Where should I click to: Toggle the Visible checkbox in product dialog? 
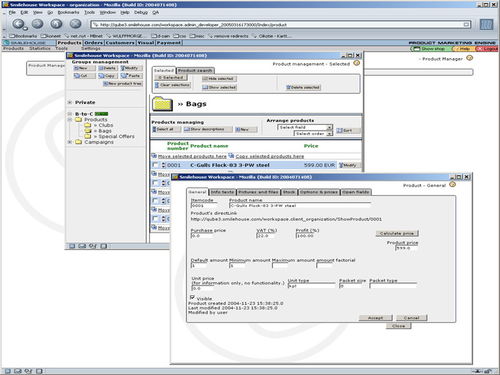pos(192,297)
